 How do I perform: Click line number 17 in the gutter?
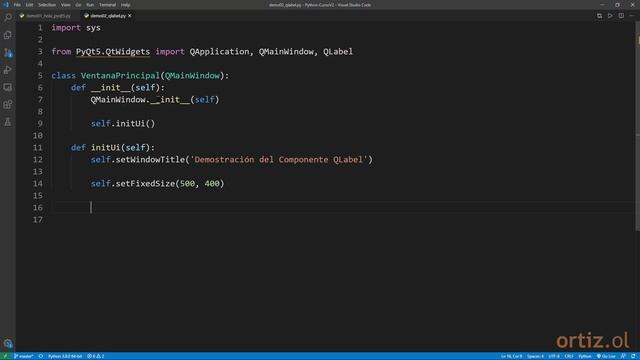pos(38,220)
